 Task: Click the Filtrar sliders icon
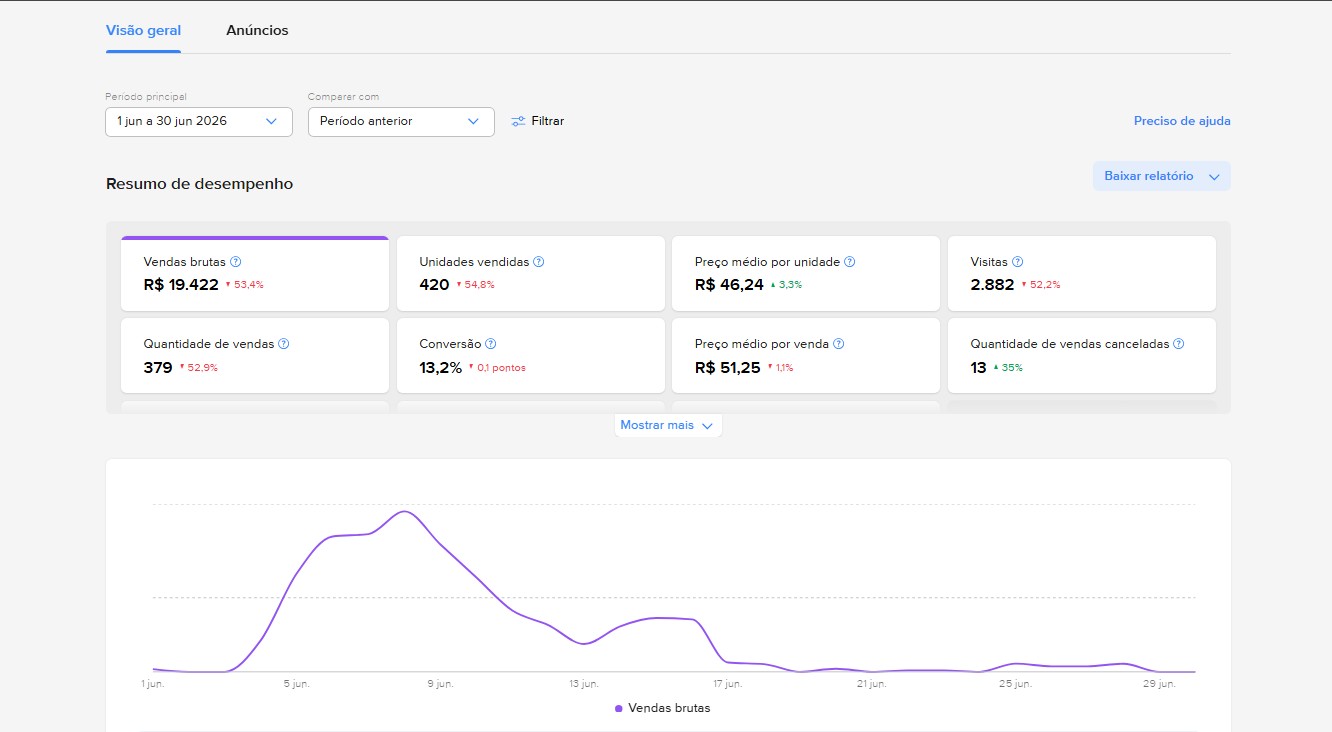pyautogui.click(x=518, y=121)
